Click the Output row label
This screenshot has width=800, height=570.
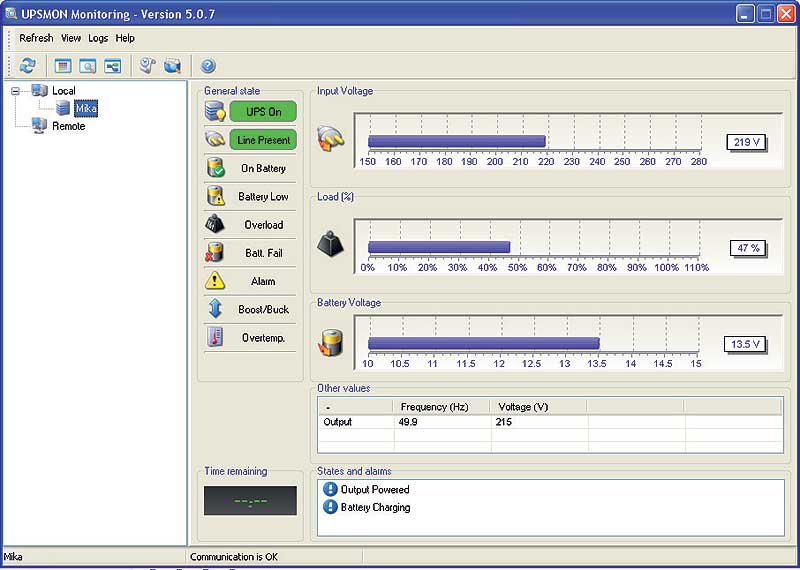338,422
